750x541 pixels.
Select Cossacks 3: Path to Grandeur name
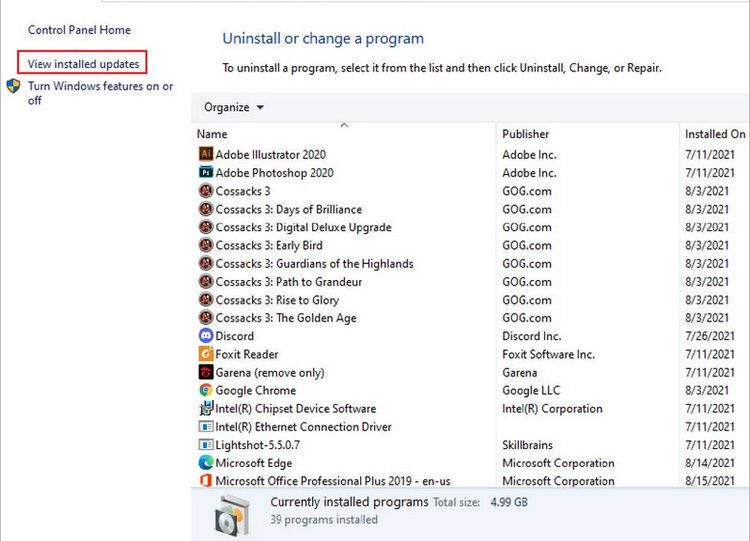click(288, 282)
